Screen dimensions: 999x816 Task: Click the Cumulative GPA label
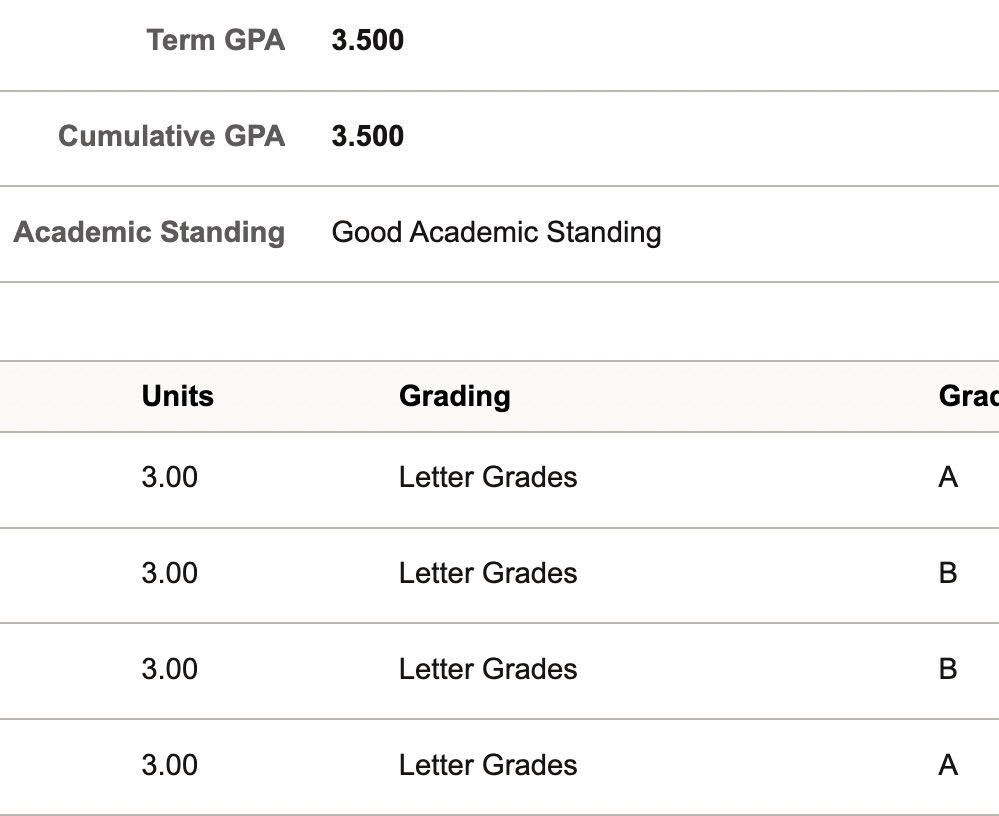(171, 136)
